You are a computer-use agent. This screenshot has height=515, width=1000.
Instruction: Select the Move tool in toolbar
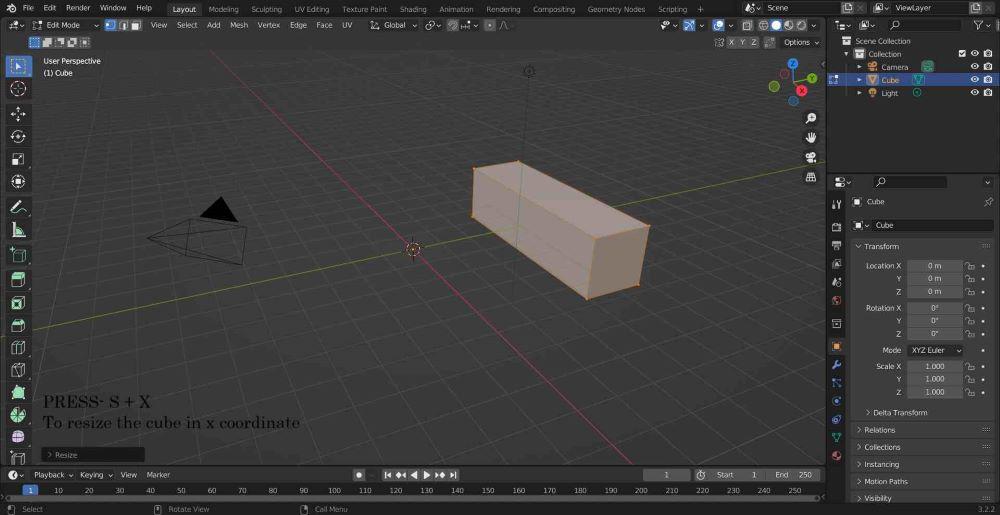coord(18,114)
